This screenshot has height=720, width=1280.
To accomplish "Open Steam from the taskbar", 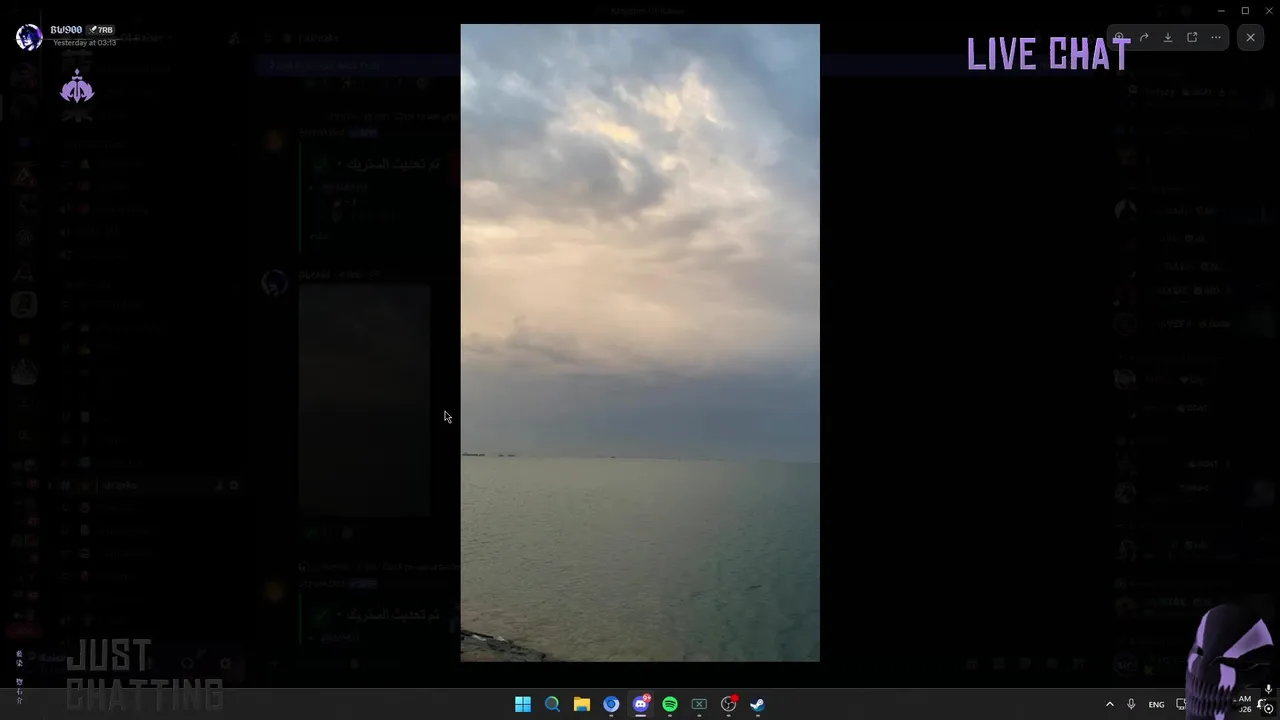I will [758, 704].
